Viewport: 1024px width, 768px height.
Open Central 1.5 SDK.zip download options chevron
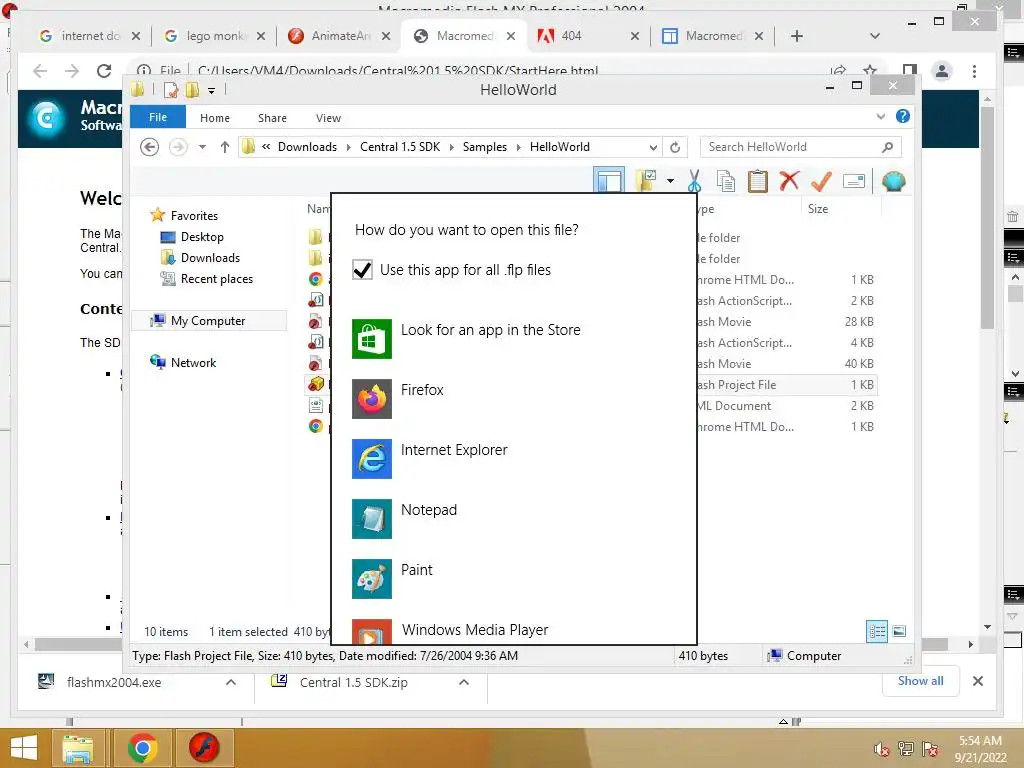pos(464,682)
